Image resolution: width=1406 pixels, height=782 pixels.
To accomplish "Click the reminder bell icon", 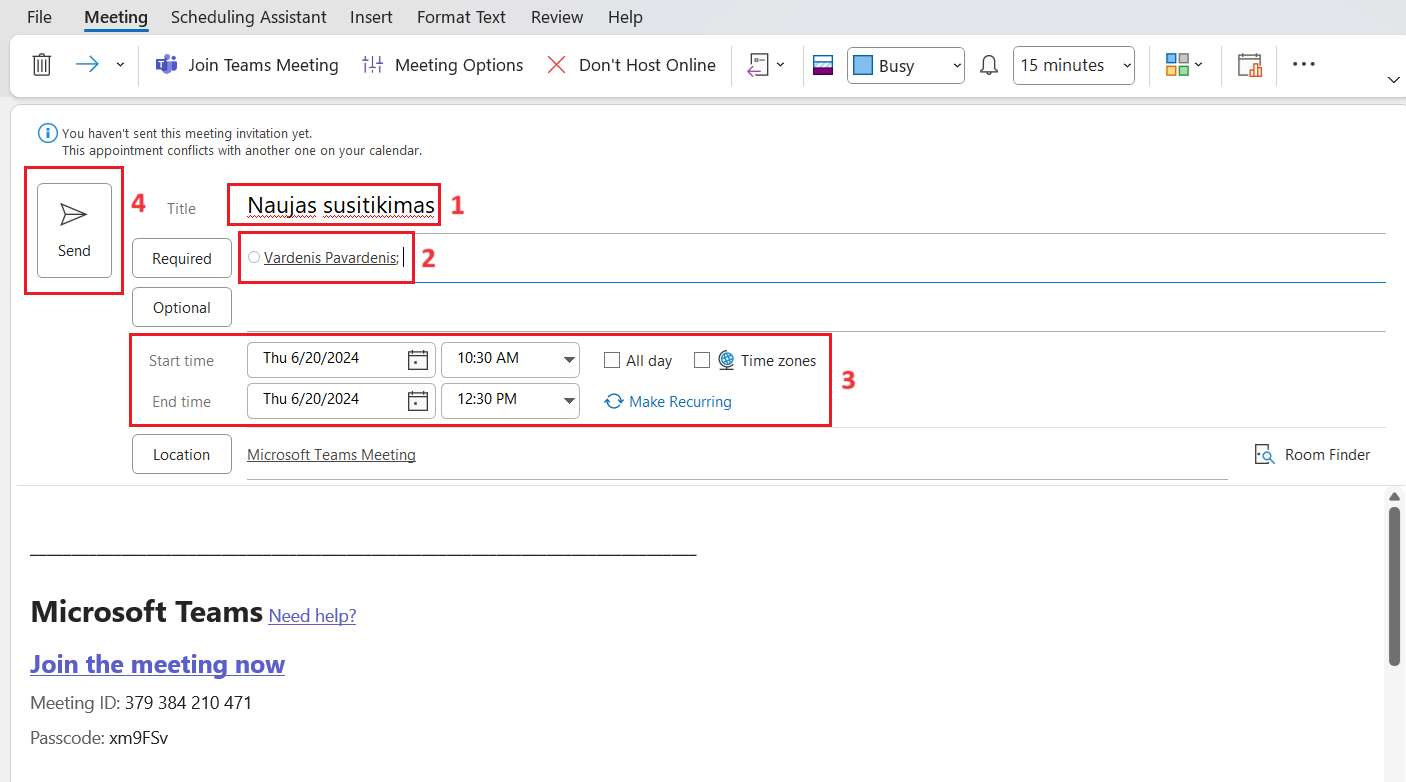I will pyautogui.click(x=989, y=65).
